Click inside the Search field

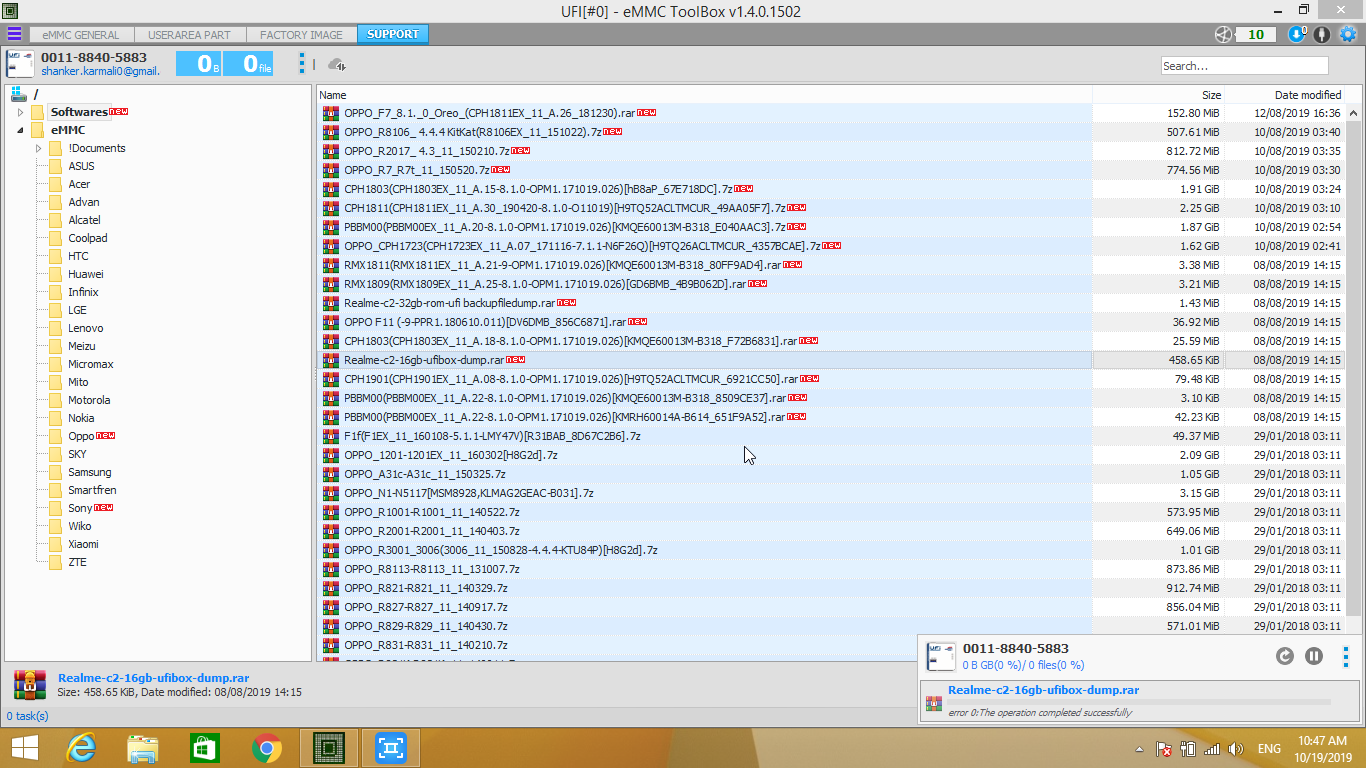1245,66
